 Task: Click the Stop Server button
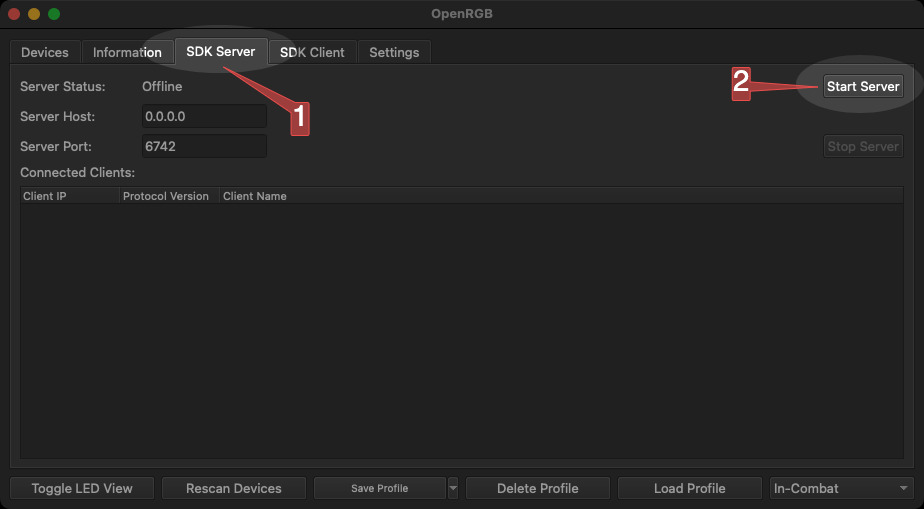(x=863, y=146)
